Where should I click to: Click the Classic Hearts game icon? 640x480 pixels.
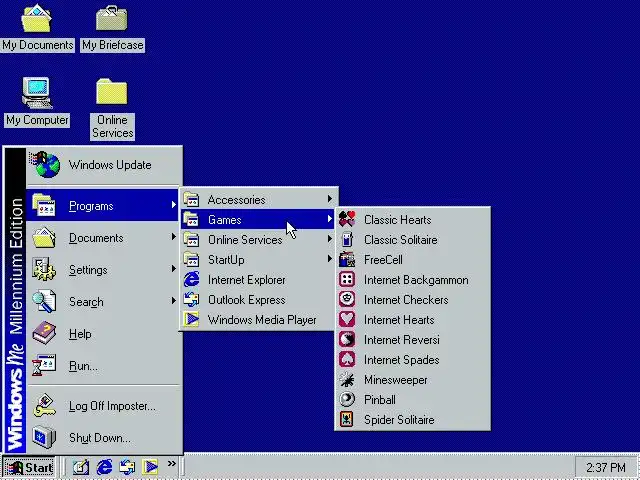[x=347, y=220]
